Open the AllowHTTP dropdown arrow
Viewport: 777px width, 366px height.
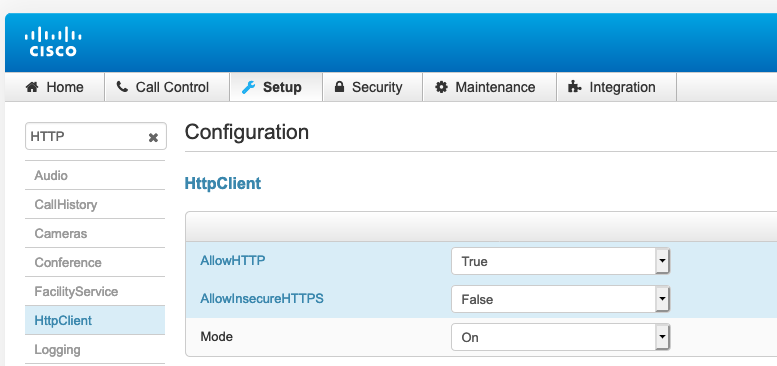pyautogui.click(x=662, y=261)
